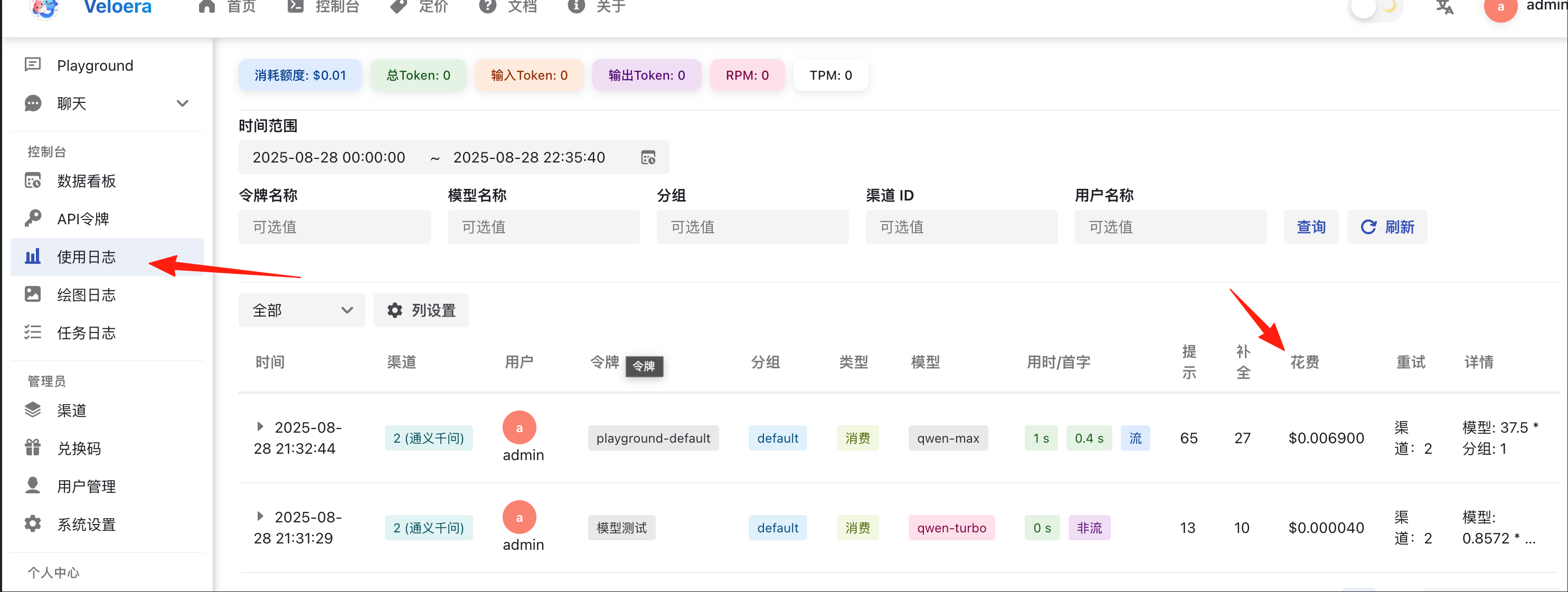Click the gear icon in 列设置
Viewport: 1568px width, 592px height.
tap(395, 310)
